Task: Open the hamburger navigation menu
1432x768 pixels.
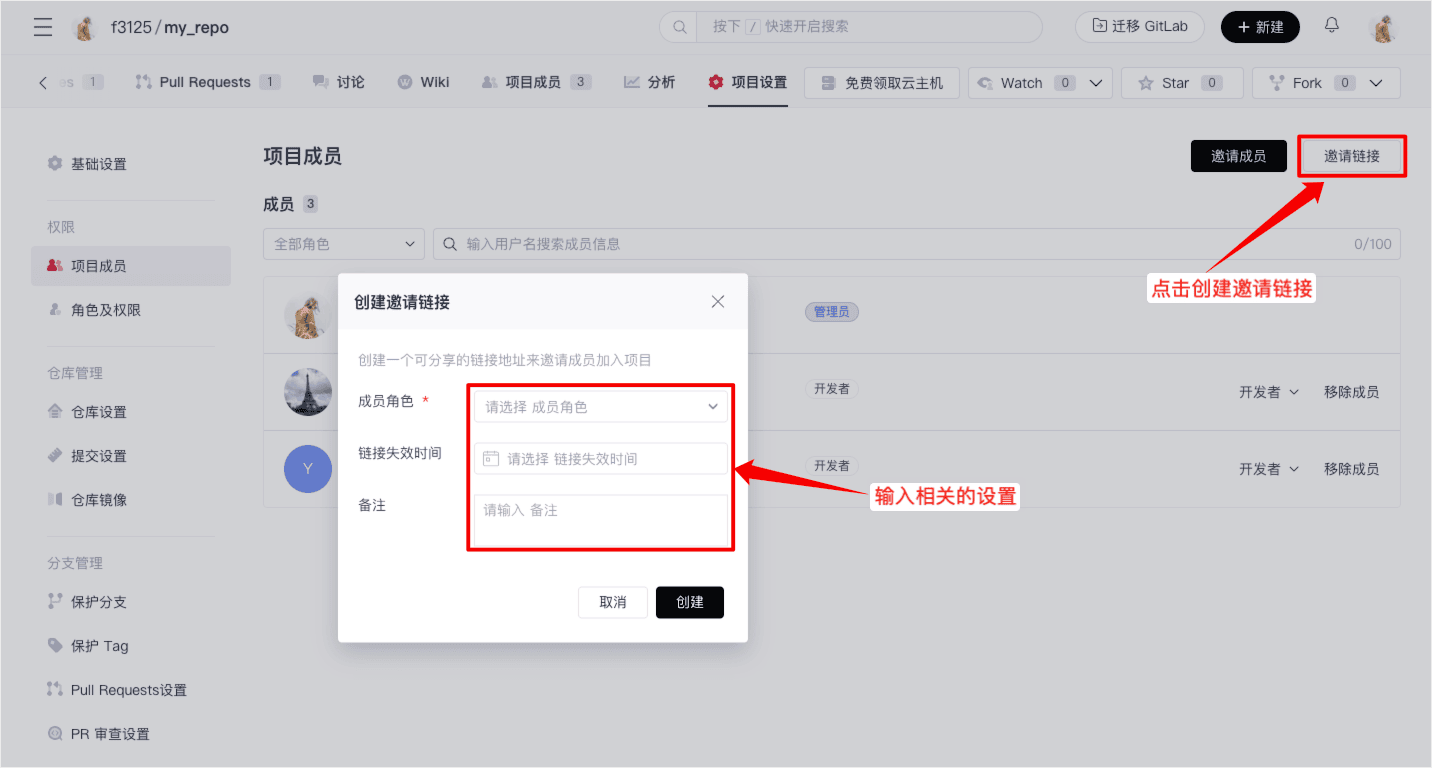Action: (x=43, y=27)
